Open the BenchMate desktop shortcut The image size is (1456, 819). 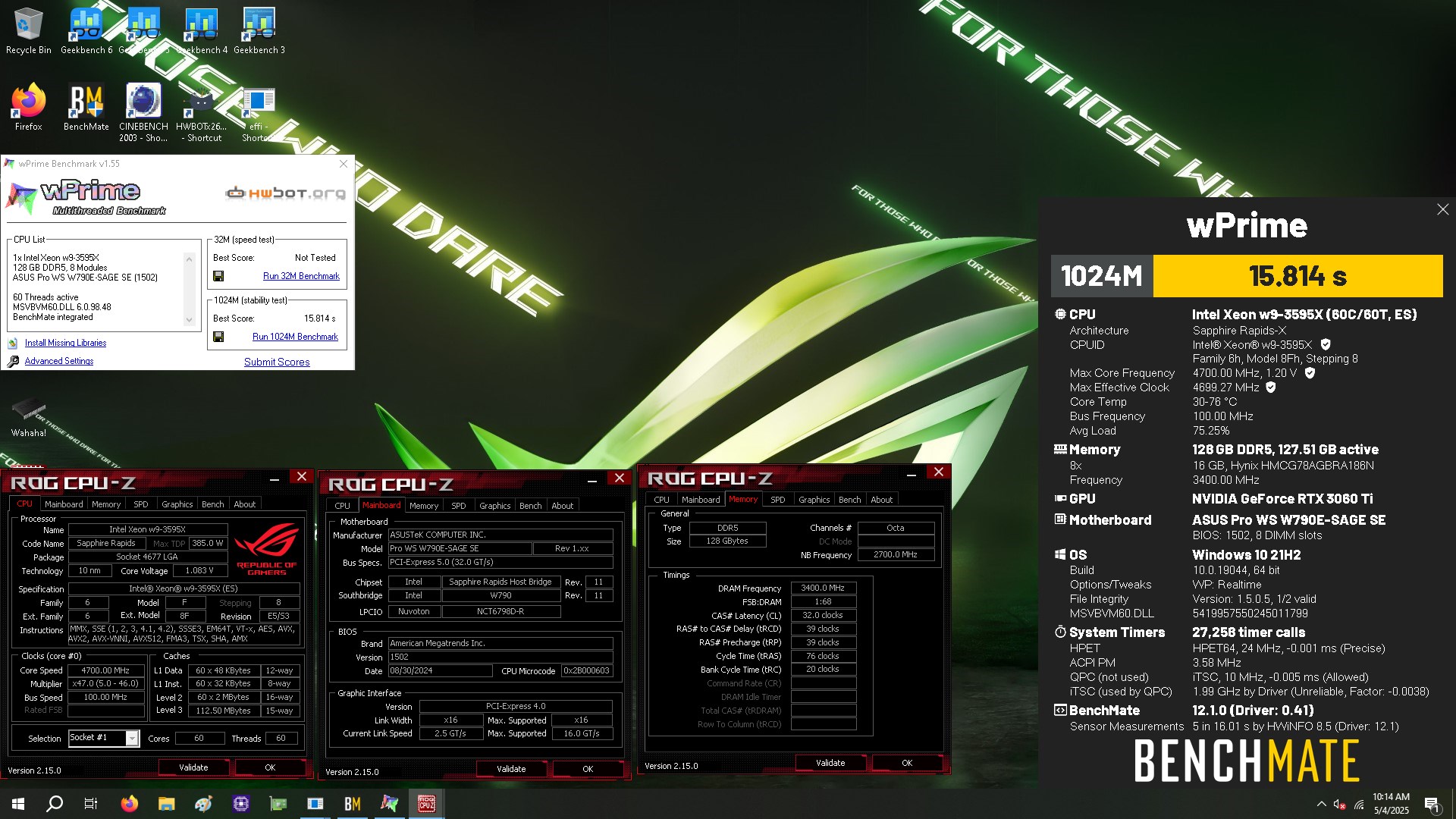click(86, 107)
